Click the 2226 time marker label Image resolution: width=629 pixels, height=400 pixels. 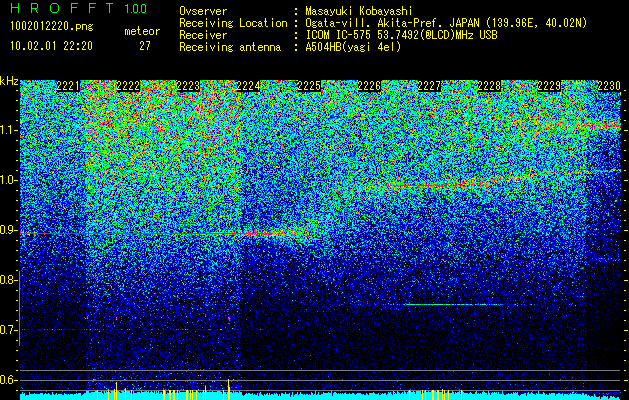click(x=369, y=86)
